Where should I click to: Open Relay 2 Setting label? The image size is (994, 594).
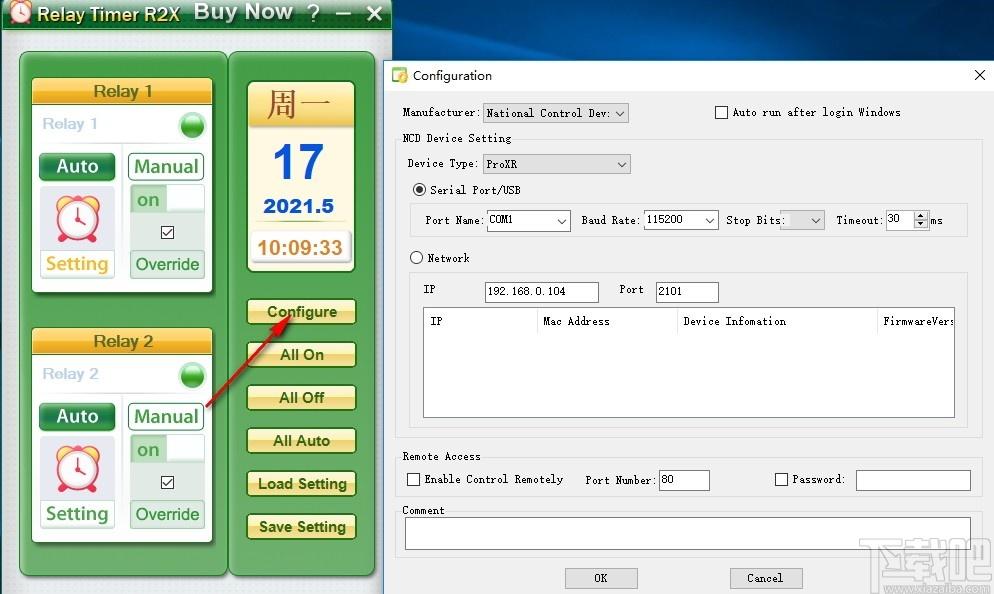pyautogui.click(x=77, y=513)
